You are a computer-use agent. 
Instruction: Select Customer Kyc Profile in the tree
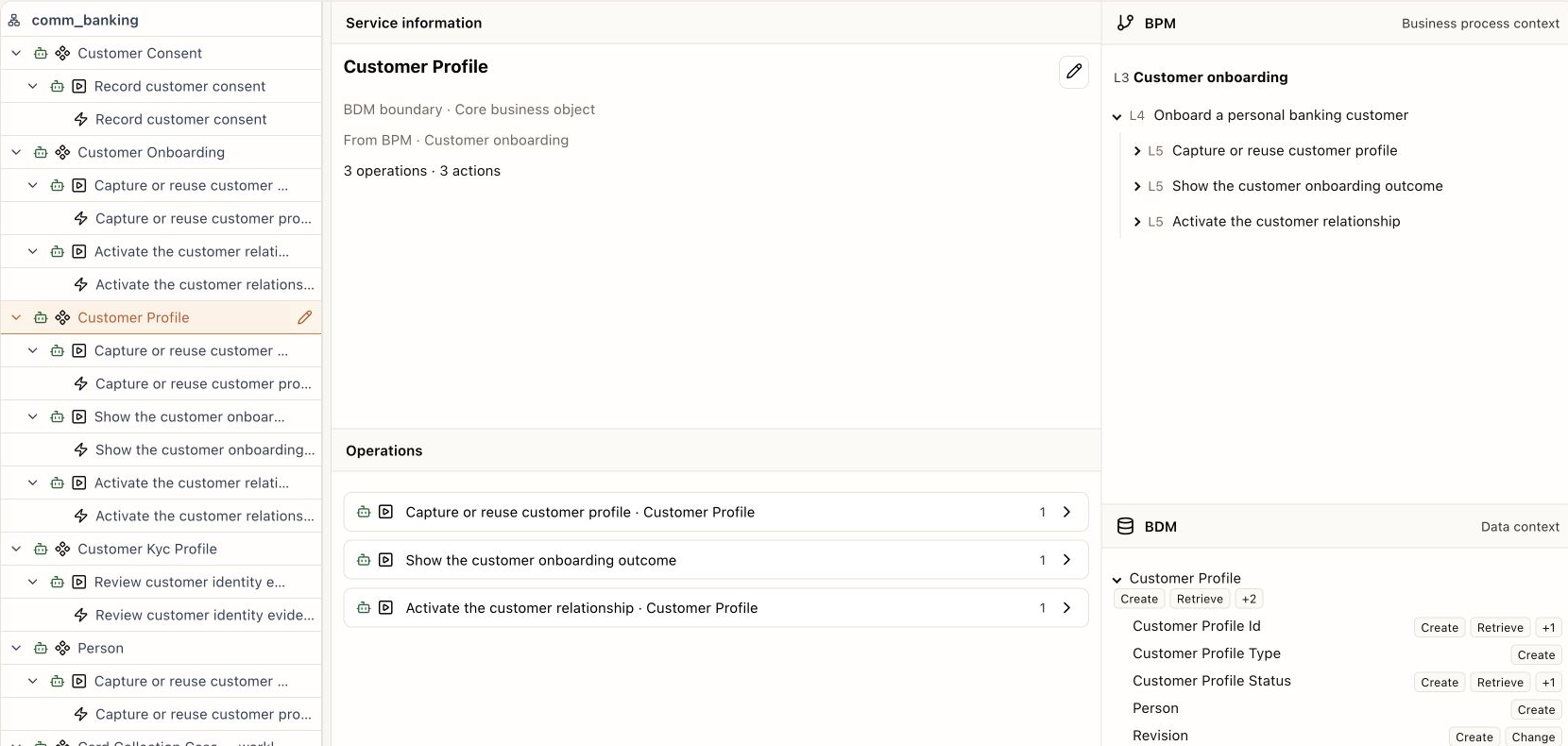point(147,549)
